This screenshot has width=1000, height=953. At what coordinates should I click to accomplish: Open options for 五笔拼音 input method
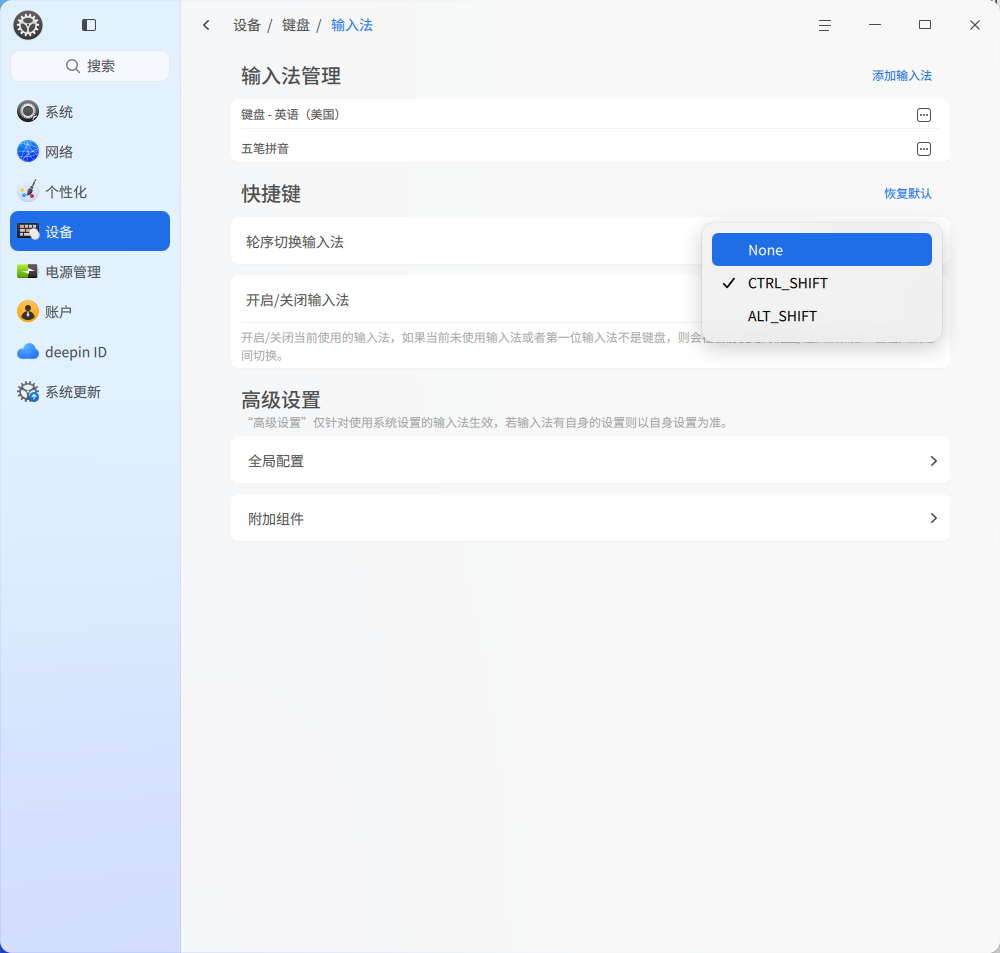[x=923, y=149]
